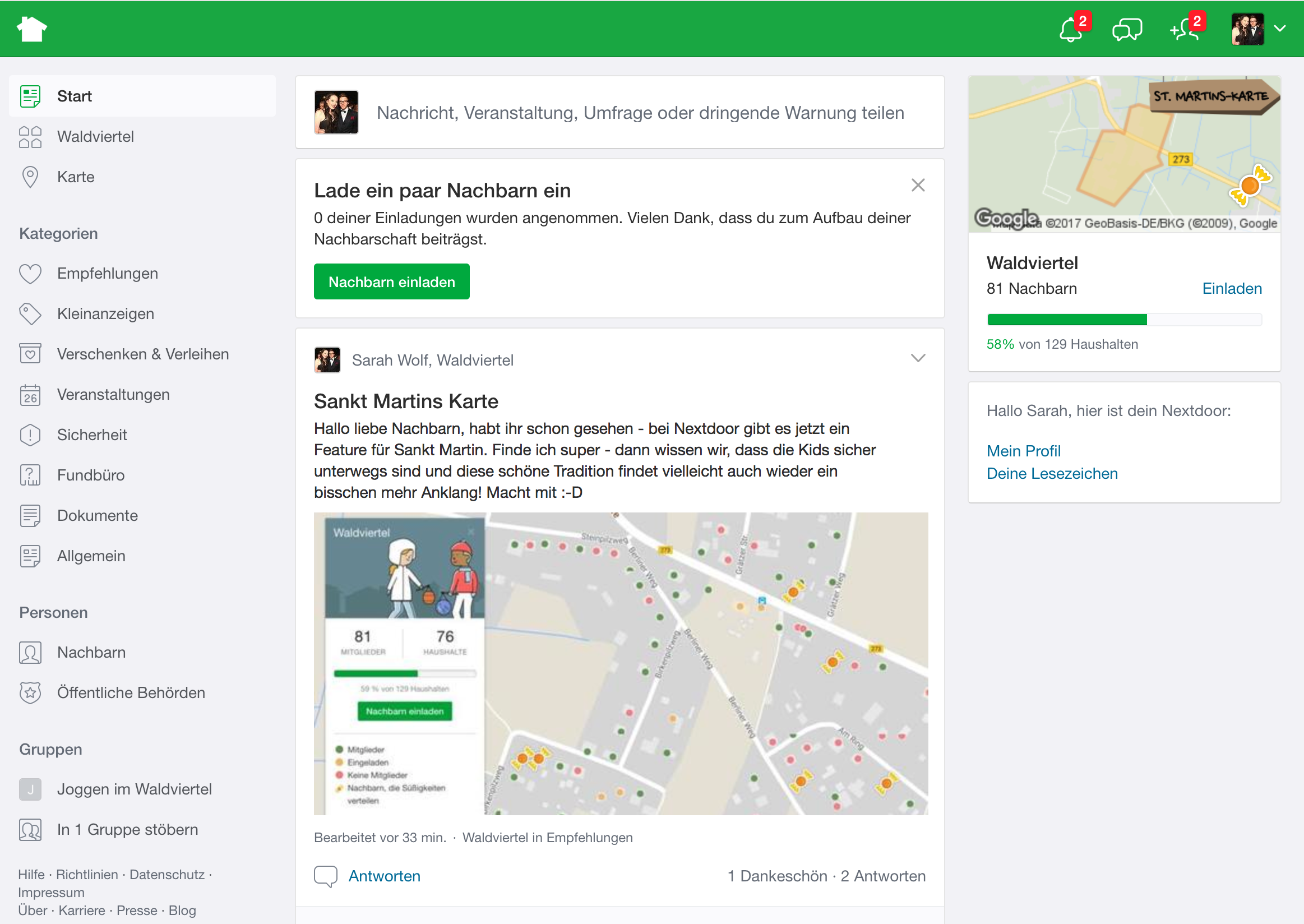Open the Sankt Martins Karte post title
The width and height of the screenshot is (1304, 924).
tap(406, 401)
